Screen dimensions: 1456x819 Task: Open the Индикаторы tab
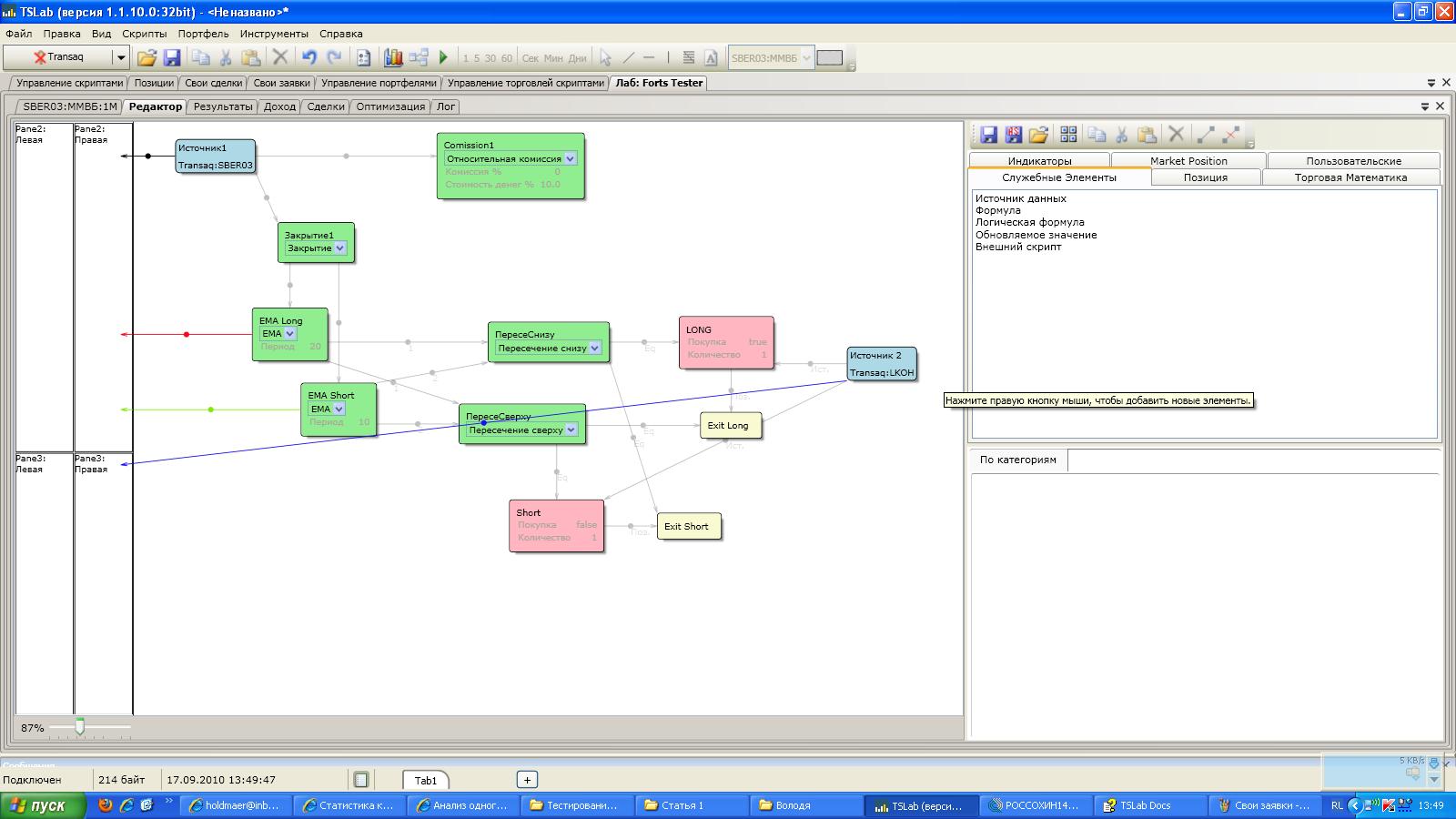coord(1039,161)
